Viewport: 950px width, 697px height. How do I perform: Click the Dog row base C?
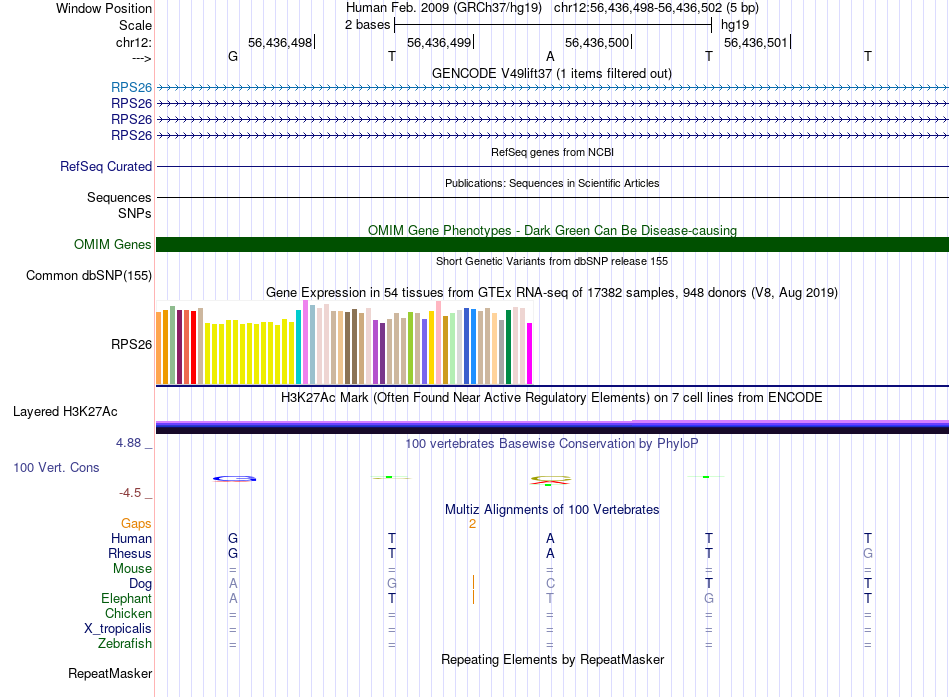[550, 583]
